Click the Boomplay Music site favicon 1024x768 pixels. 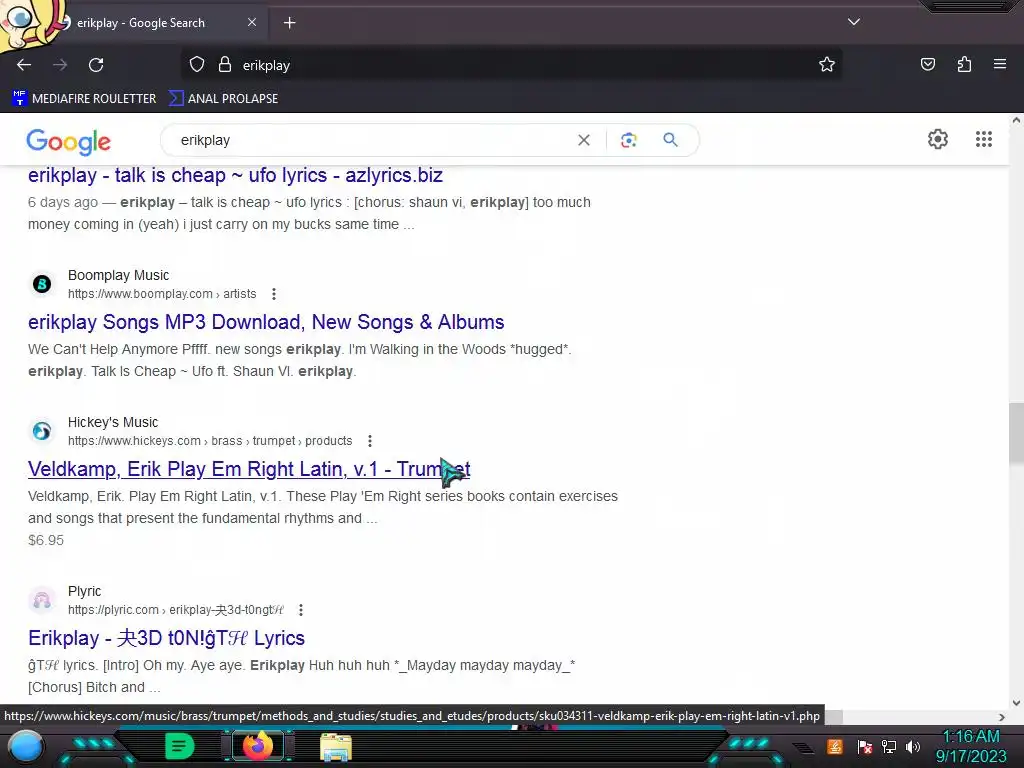[x=42, y=284]
